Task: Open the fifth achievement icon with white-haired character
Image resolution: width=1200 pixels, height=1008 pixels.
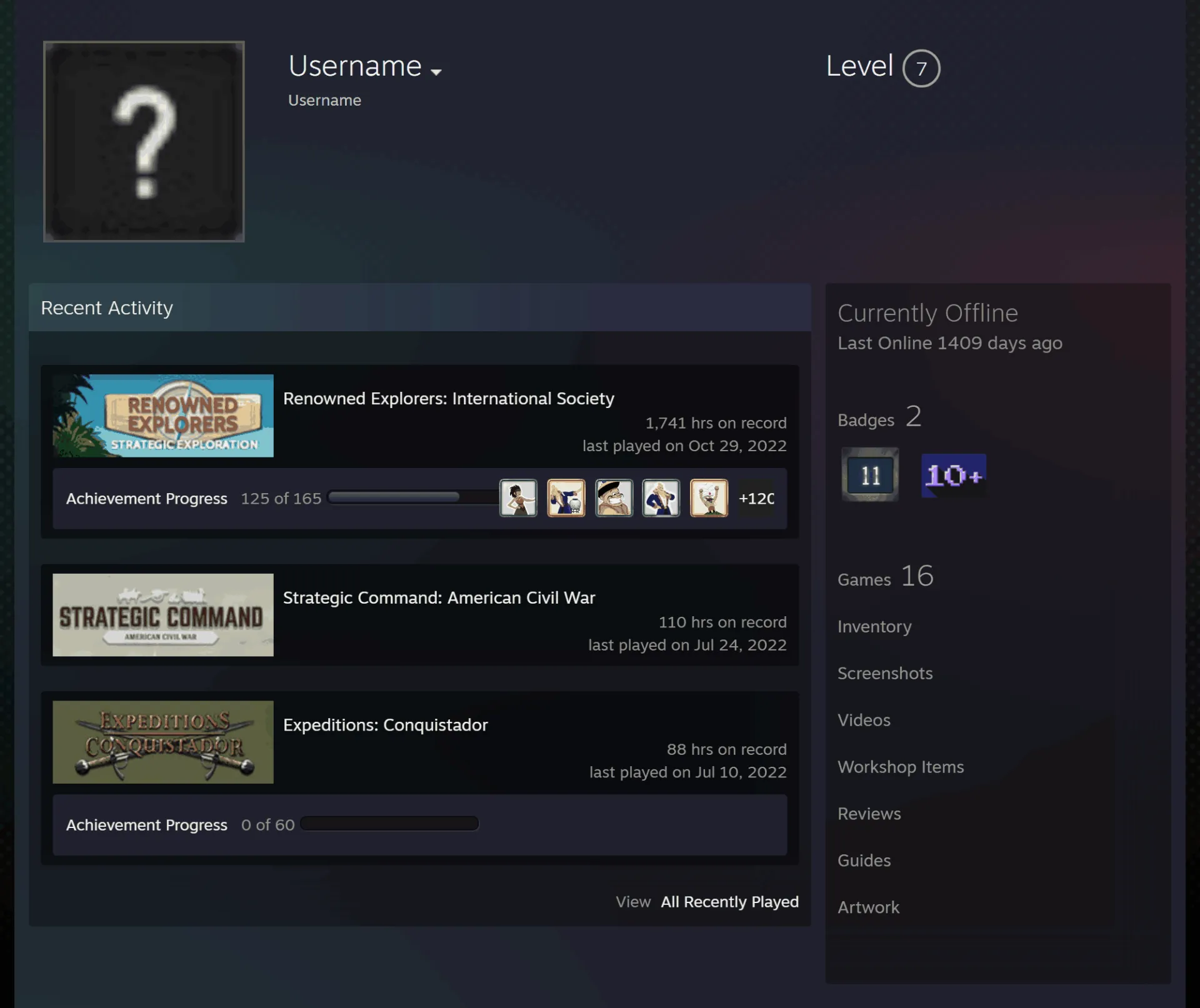Action: point(709,498)
